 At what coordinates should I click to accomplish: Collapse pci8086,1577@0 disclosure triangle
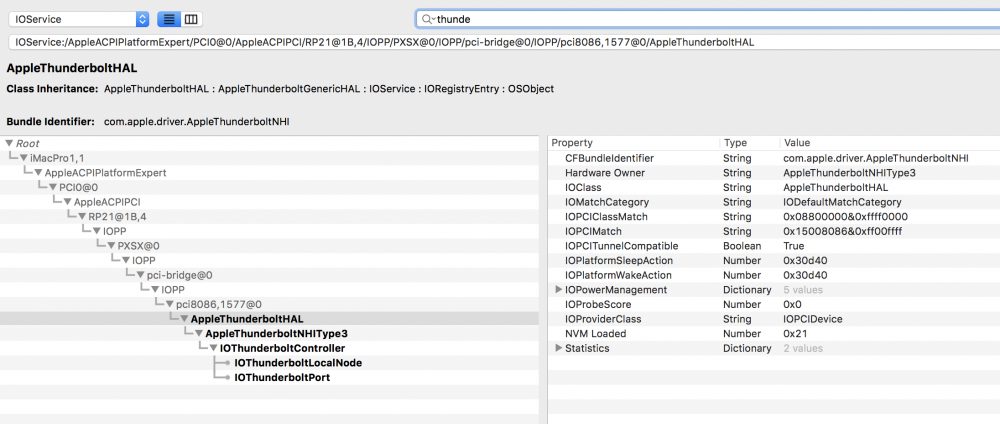(170, 304)
